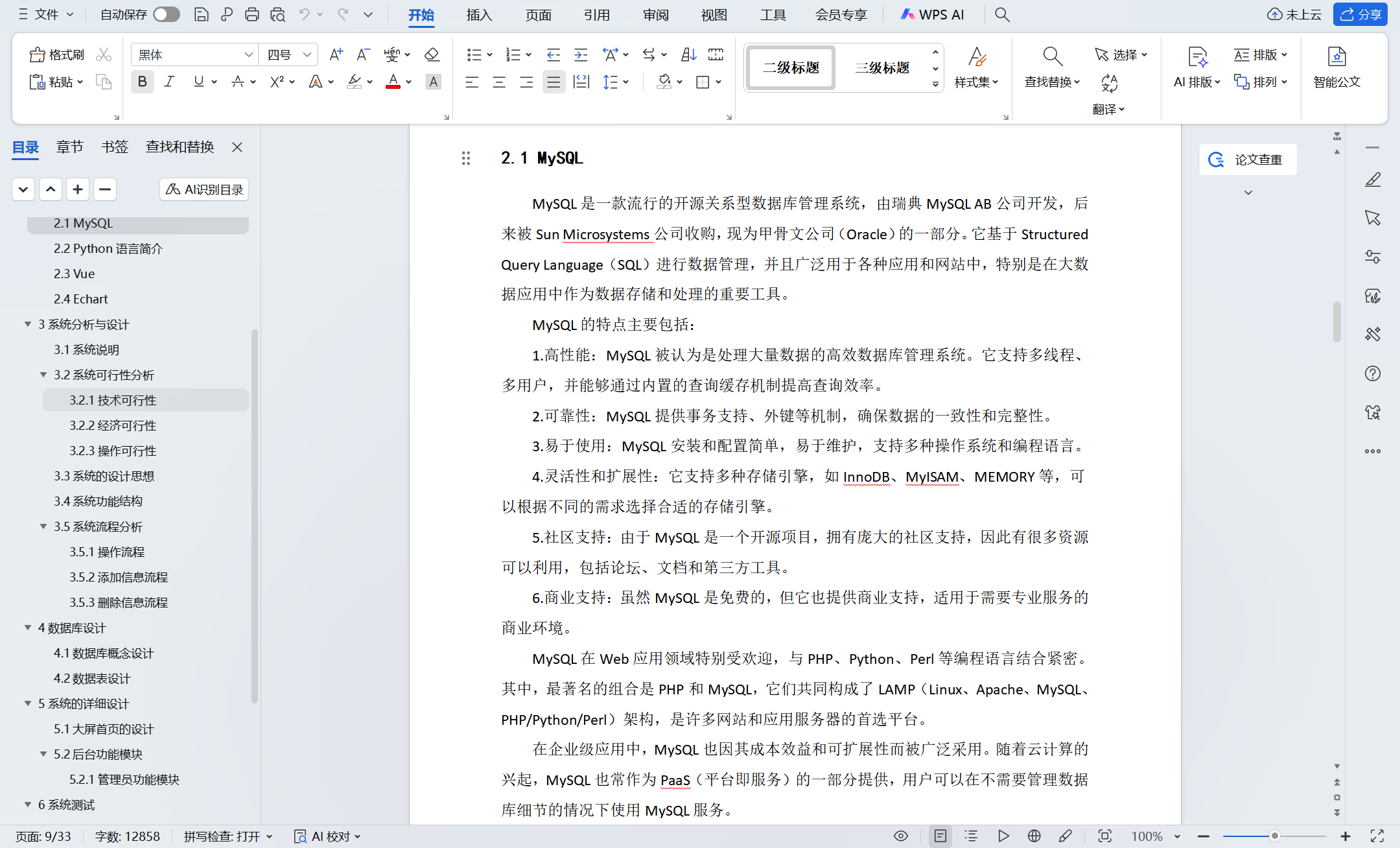
Task: Open print preview icon
Action: click(278, 14)
